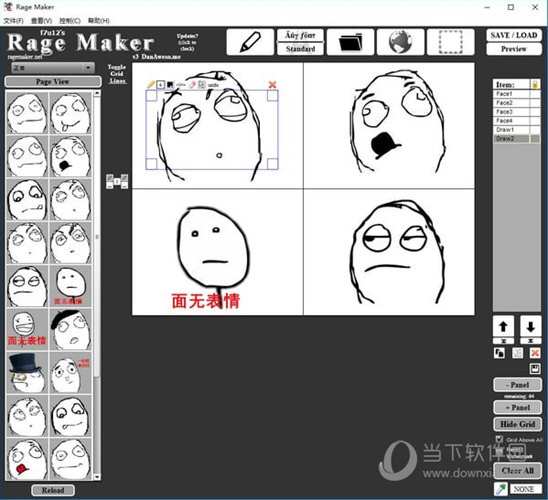The image size is (548, 500).
Task: Click the face list vertical scrollbar
Action: coord(97,238)
